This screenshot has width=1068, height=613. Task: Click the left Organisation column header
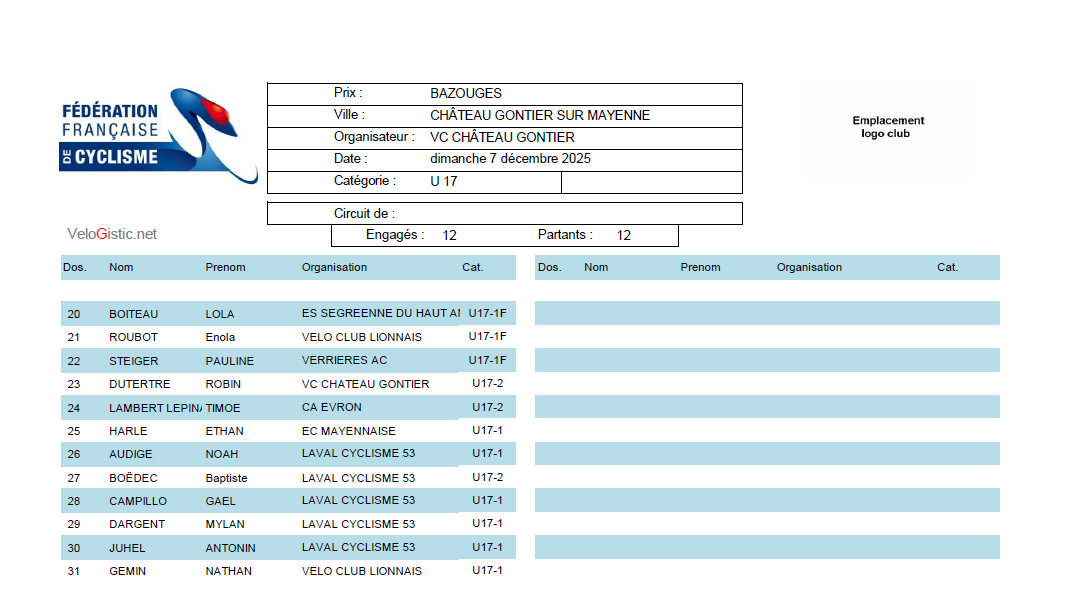(x=334, y=267)
